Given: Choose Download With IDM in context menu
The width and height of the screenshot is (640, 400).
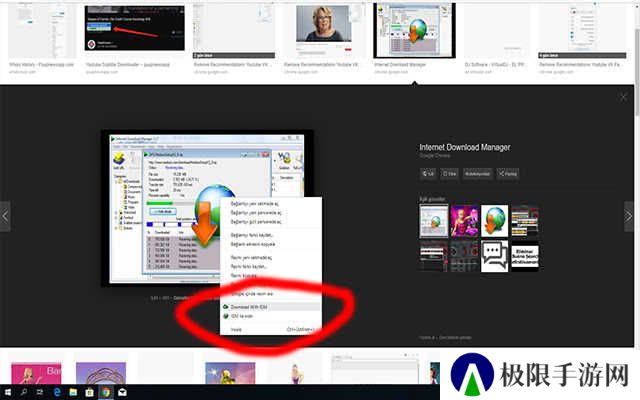Looking at the screenshot, I should 270,307.
